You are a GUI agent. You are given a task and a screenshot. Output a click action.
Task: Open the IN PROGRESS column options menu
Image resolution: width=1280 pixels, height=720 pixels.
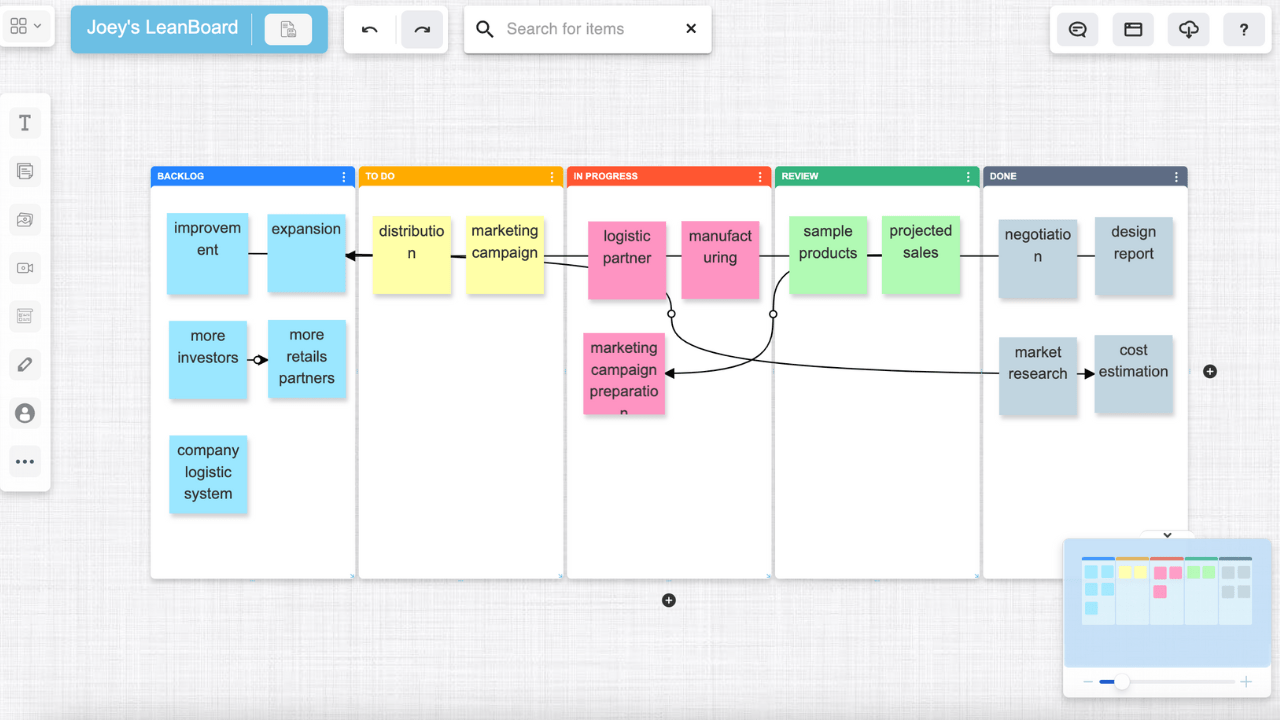pos(760,176)
